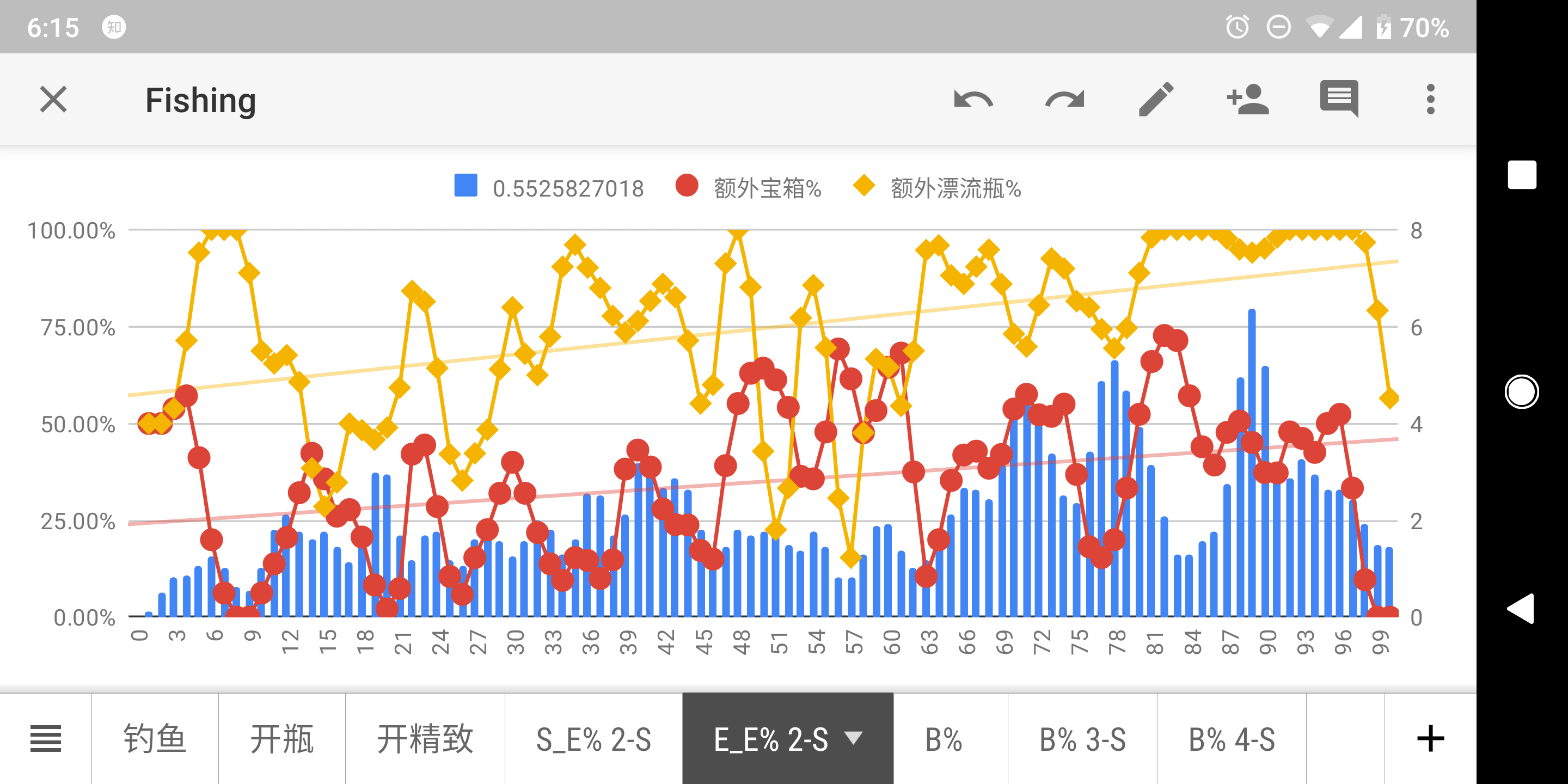Open the 开精致 sheet tab

tap(425, 739)
